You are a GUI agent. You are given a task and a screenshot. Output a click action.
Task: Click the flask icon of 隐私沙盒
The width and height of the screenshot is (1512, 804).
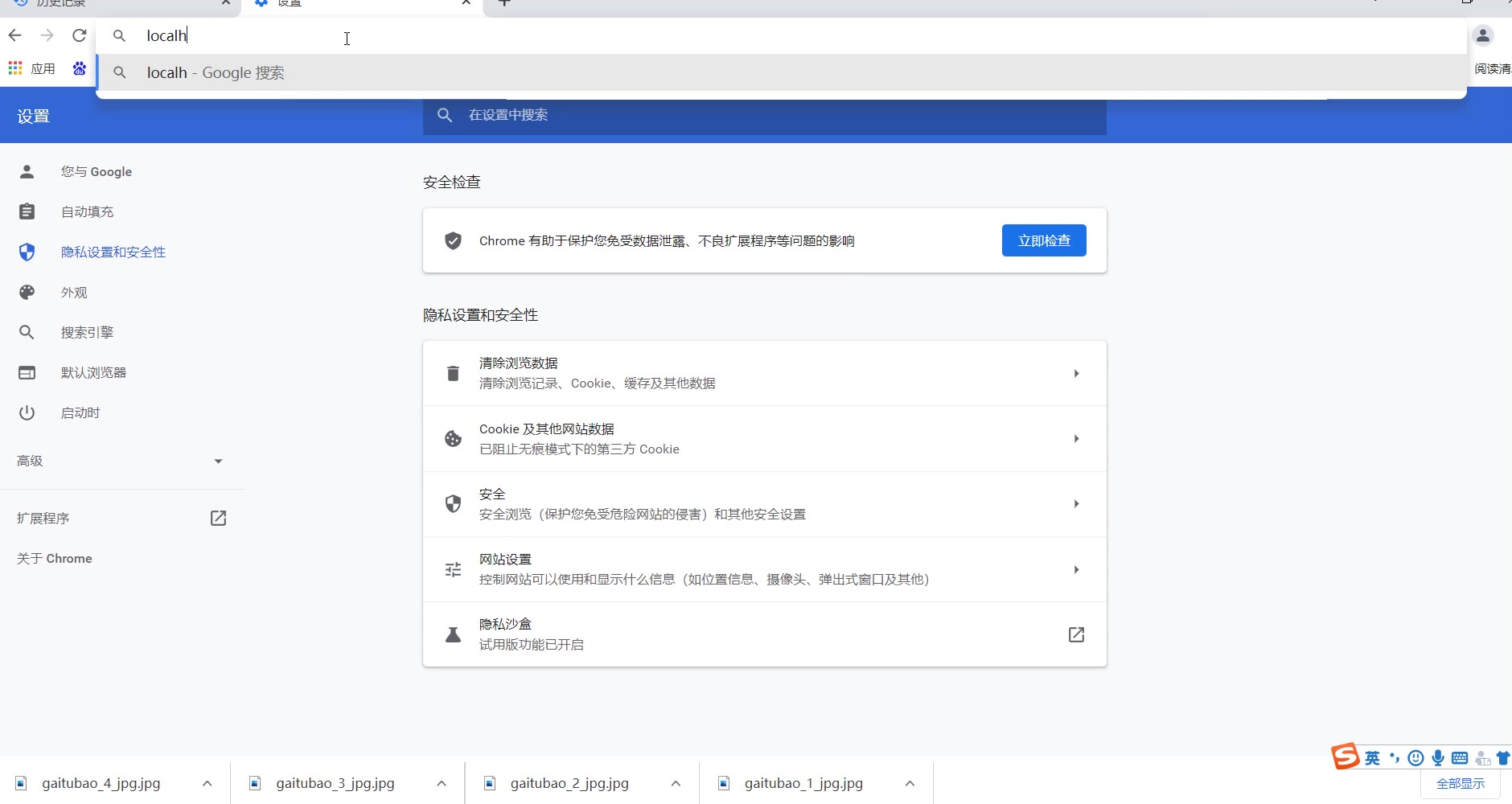point(454,634)
